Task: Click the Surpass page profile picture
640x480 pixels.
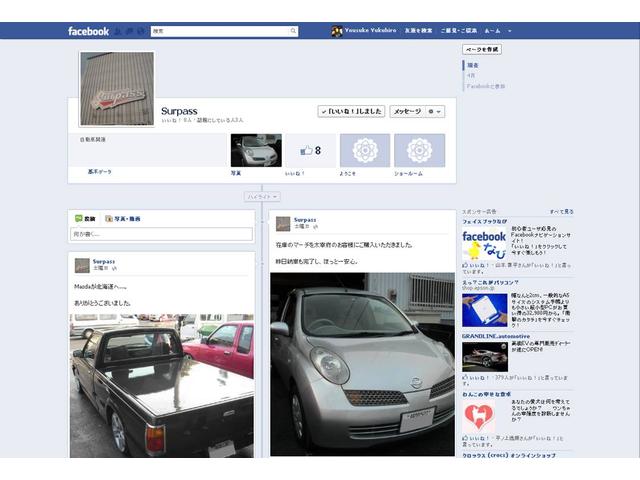Action: (117, 89)
